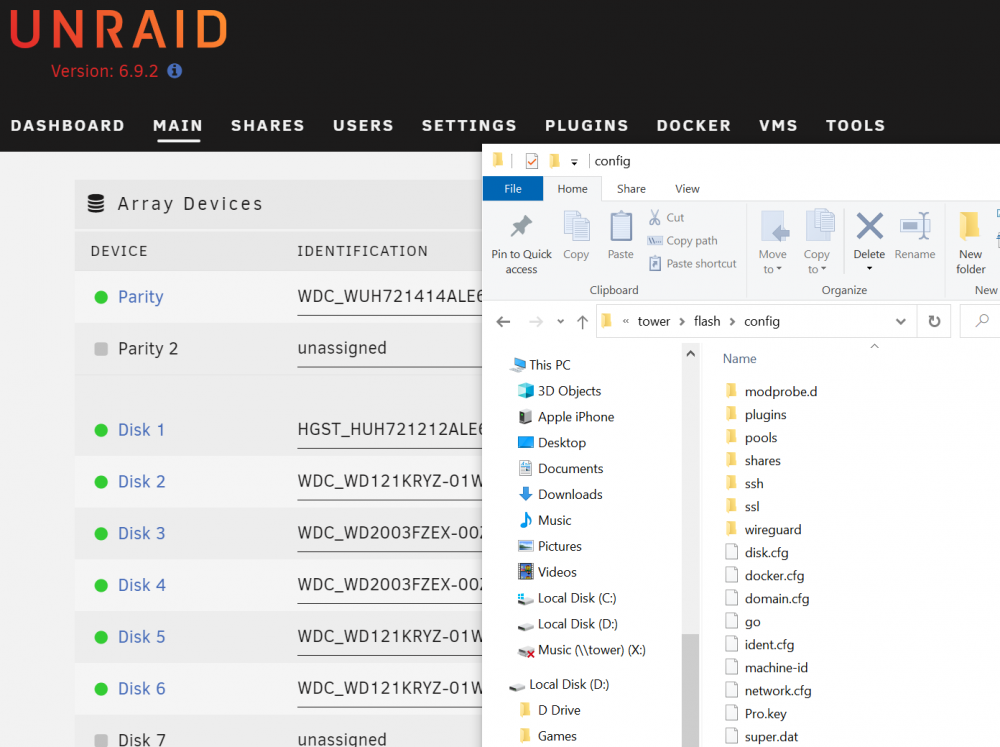Viewport: 1000px width, 747px height.
Task: Select the Pro.key file
Action: click(756, 714)
